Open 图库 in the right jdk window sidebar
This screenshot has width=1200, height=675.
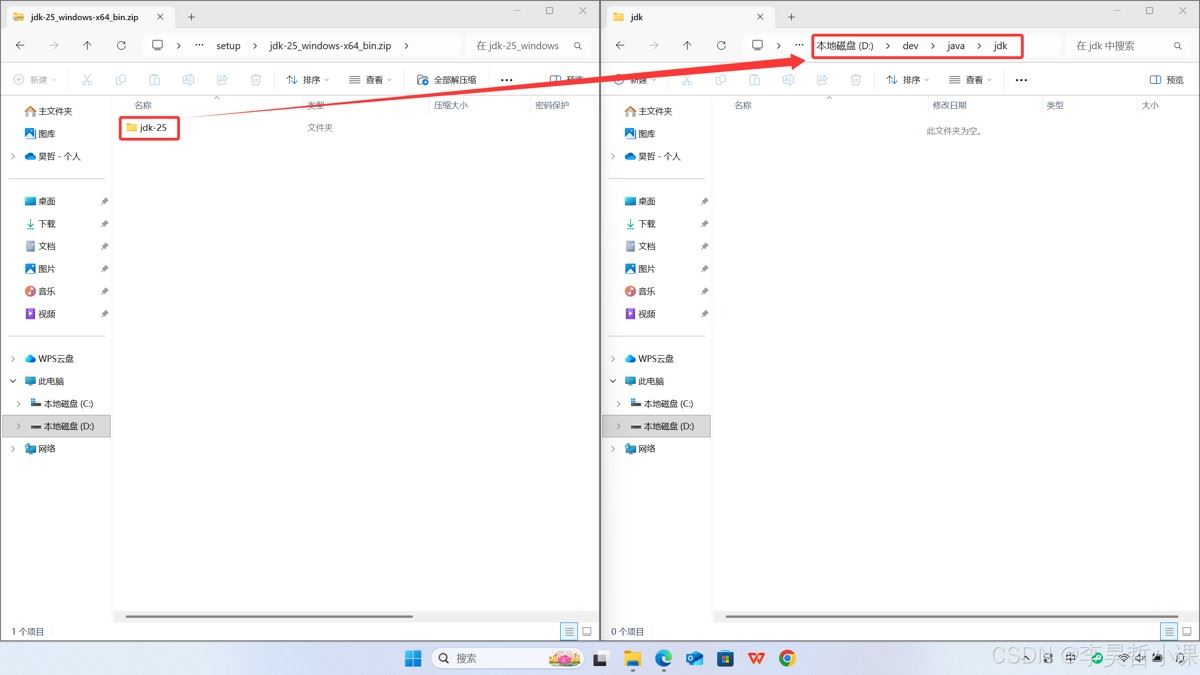pyautogui.click(x=641, y=134)
